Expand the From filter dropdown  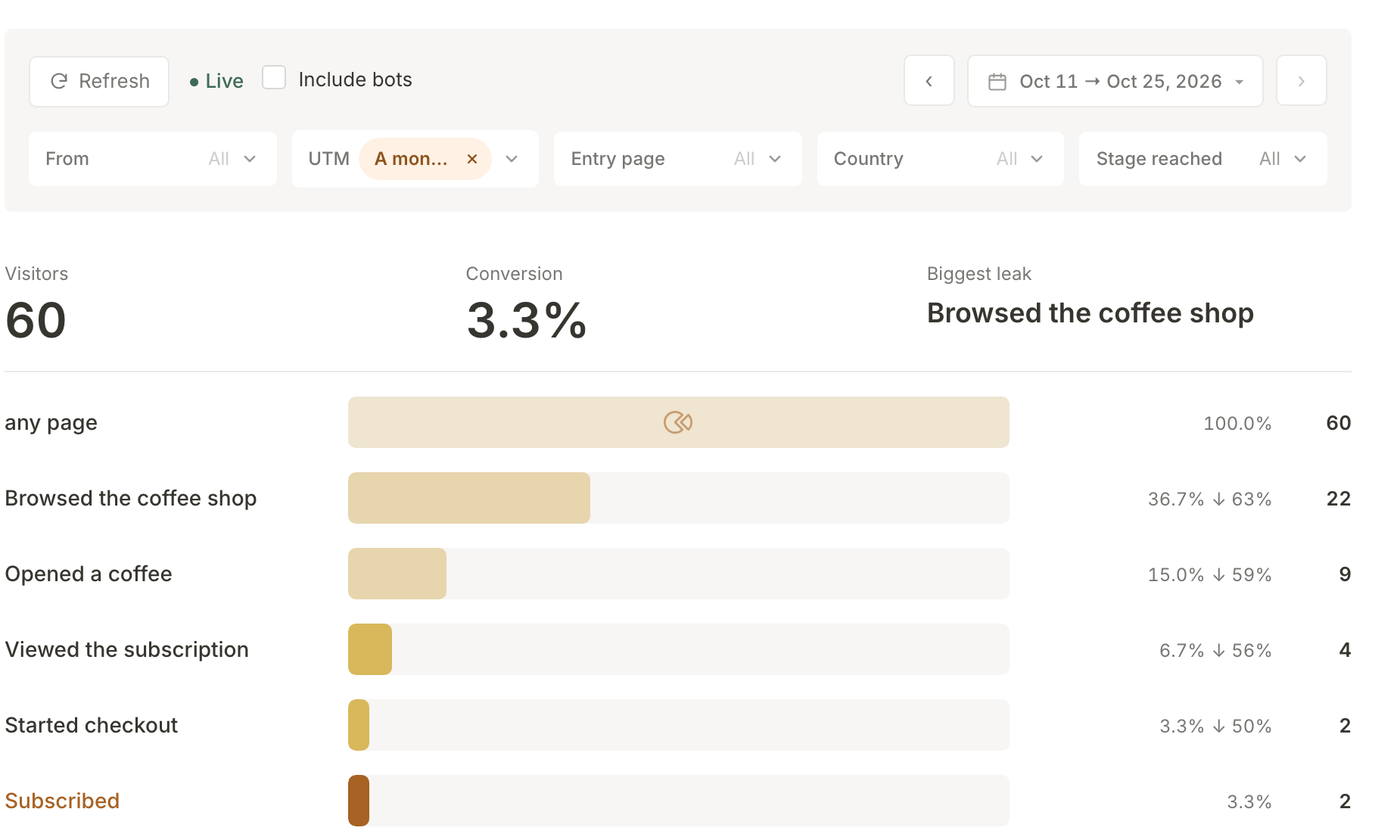coord(153,159)
